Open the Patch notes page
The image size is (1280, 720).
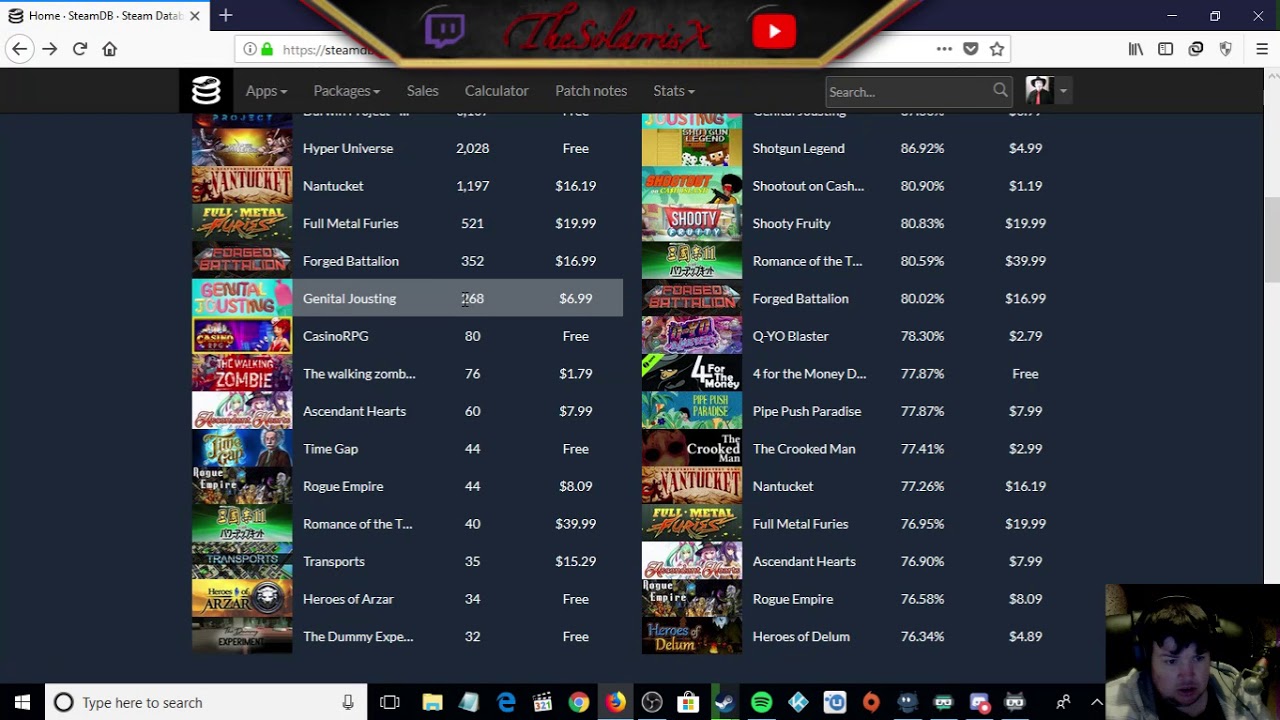pyautogui.click(x=591, y=91)
